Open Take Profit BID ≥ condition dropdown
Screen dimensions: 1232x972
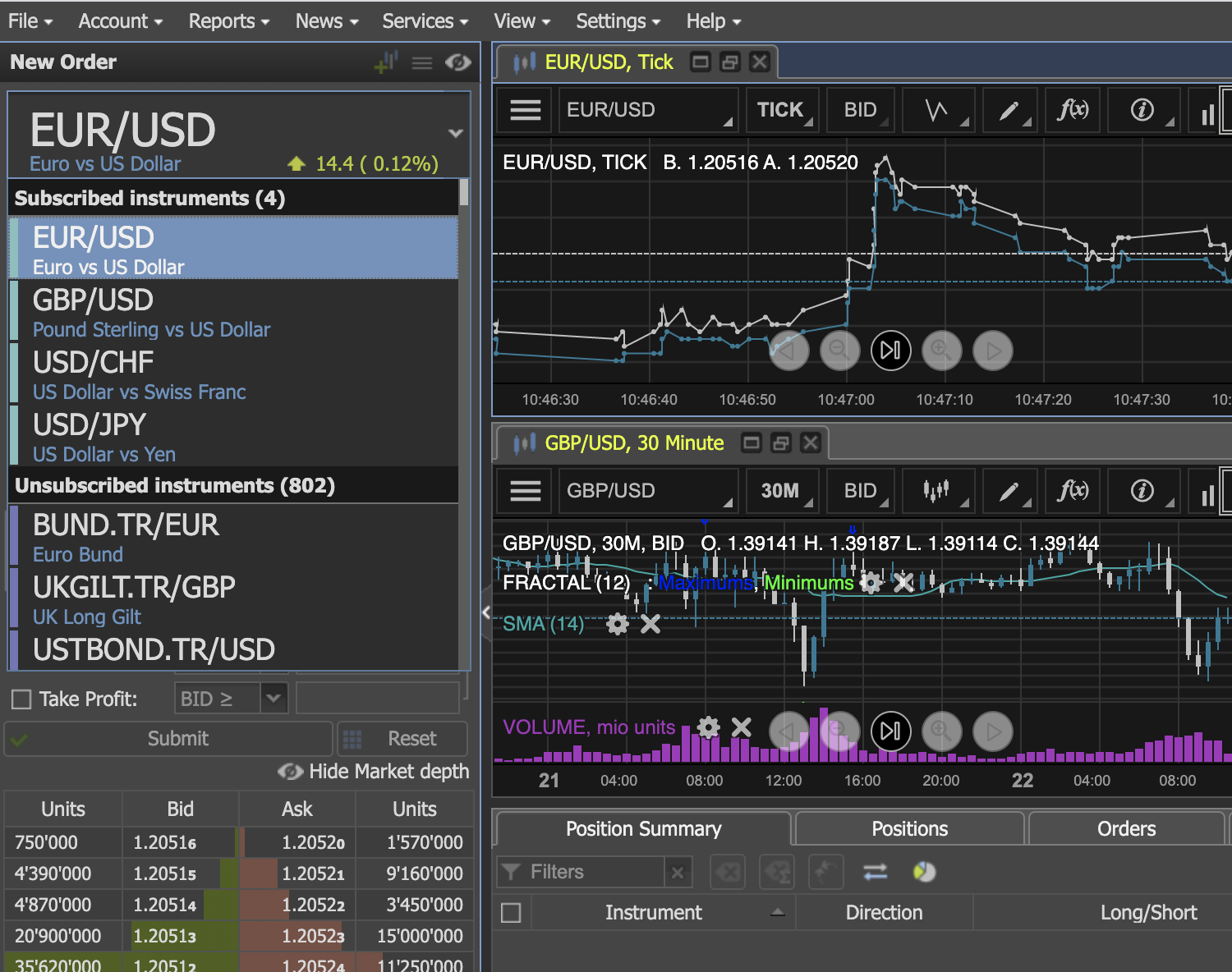click(x=274, y=699)
